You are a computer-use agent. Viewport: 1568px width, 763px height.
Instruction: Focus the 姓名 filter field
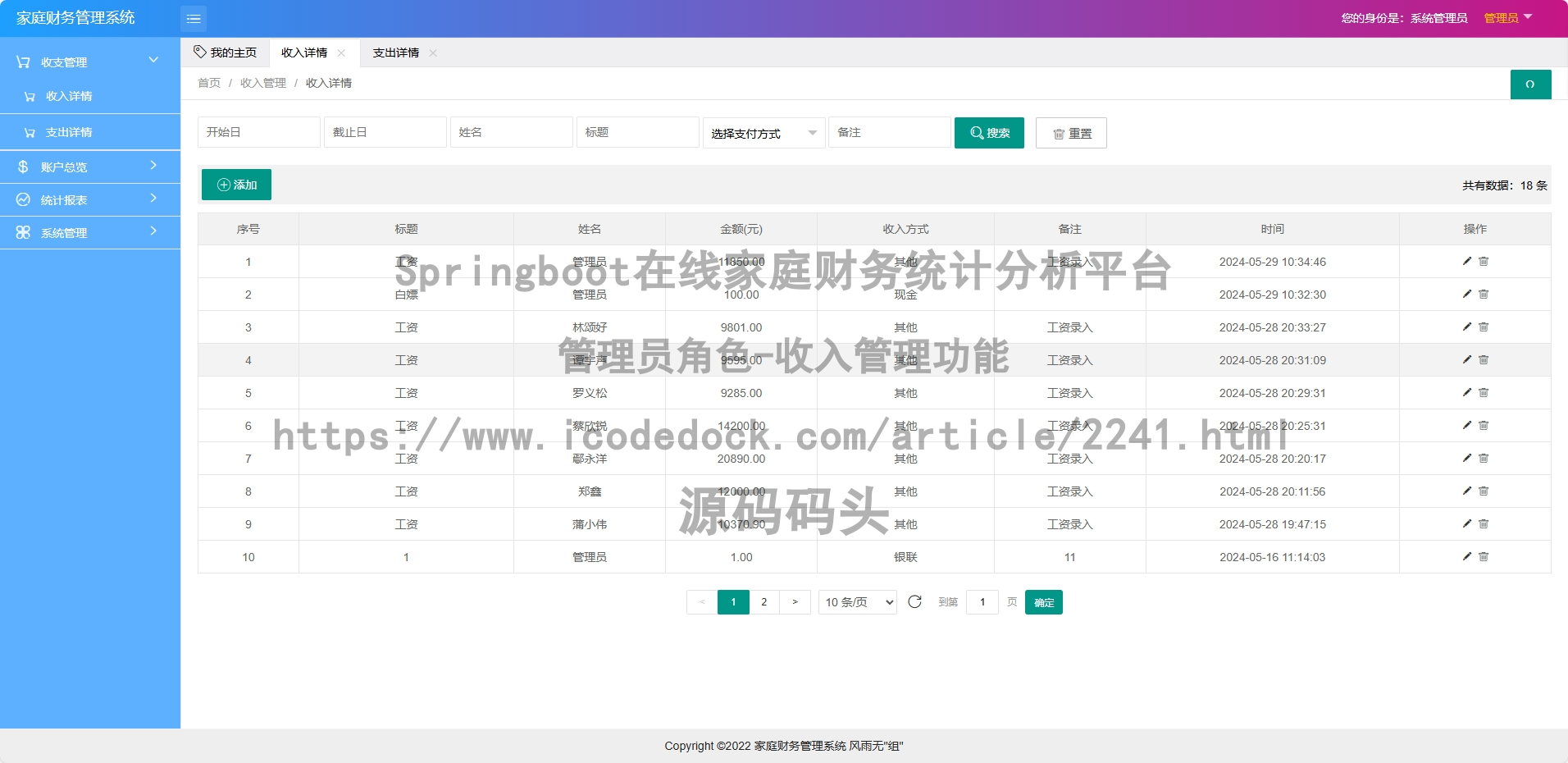[x=512, y=132]
